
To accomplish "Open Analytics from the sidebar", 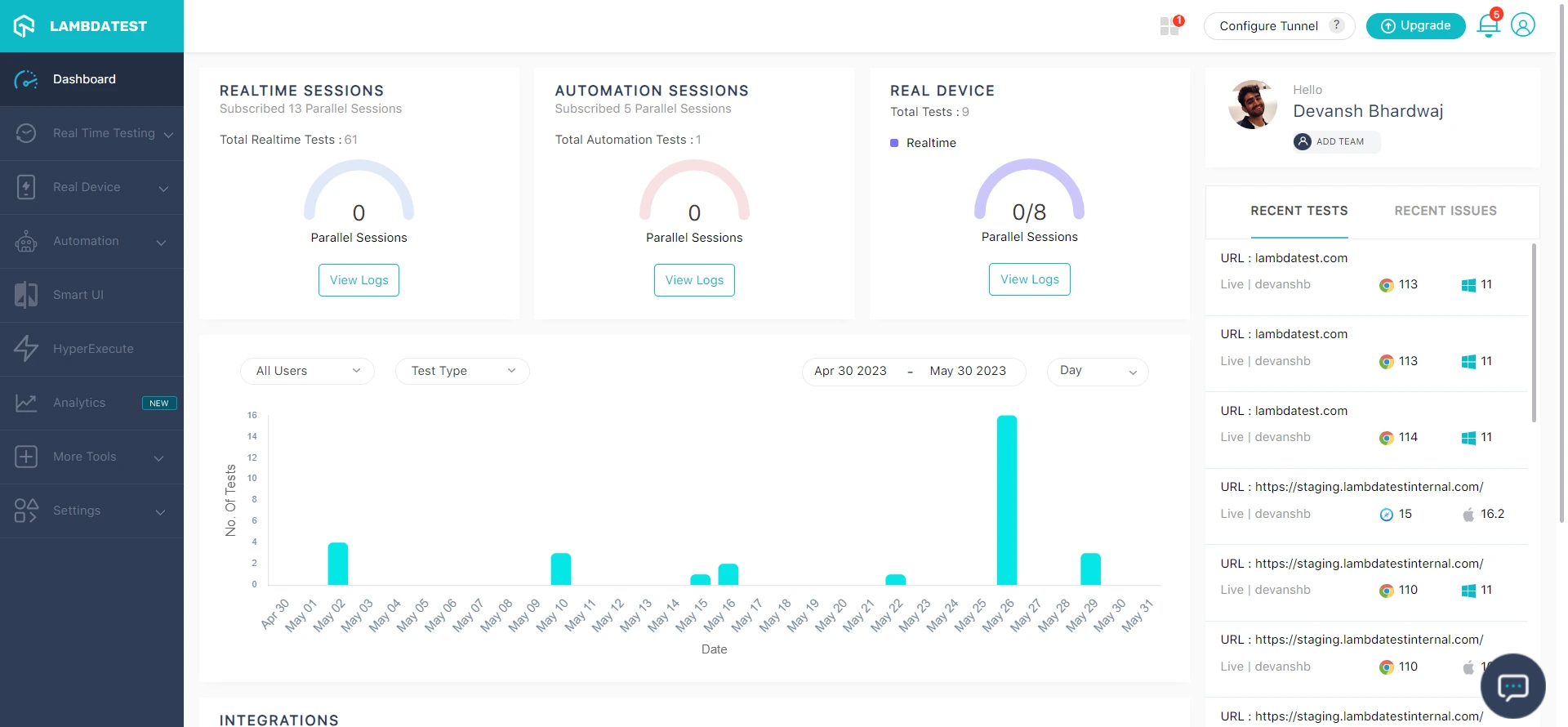I will pyautogui.click(x=91, y=403).
